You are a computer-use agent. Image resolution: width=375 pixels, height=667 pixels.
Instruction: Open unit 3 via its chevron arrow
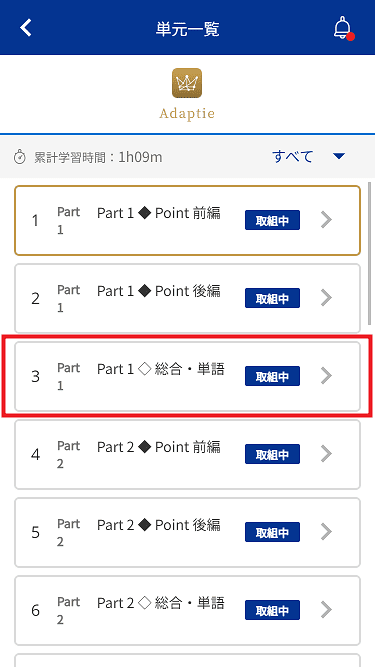[326, 376]
